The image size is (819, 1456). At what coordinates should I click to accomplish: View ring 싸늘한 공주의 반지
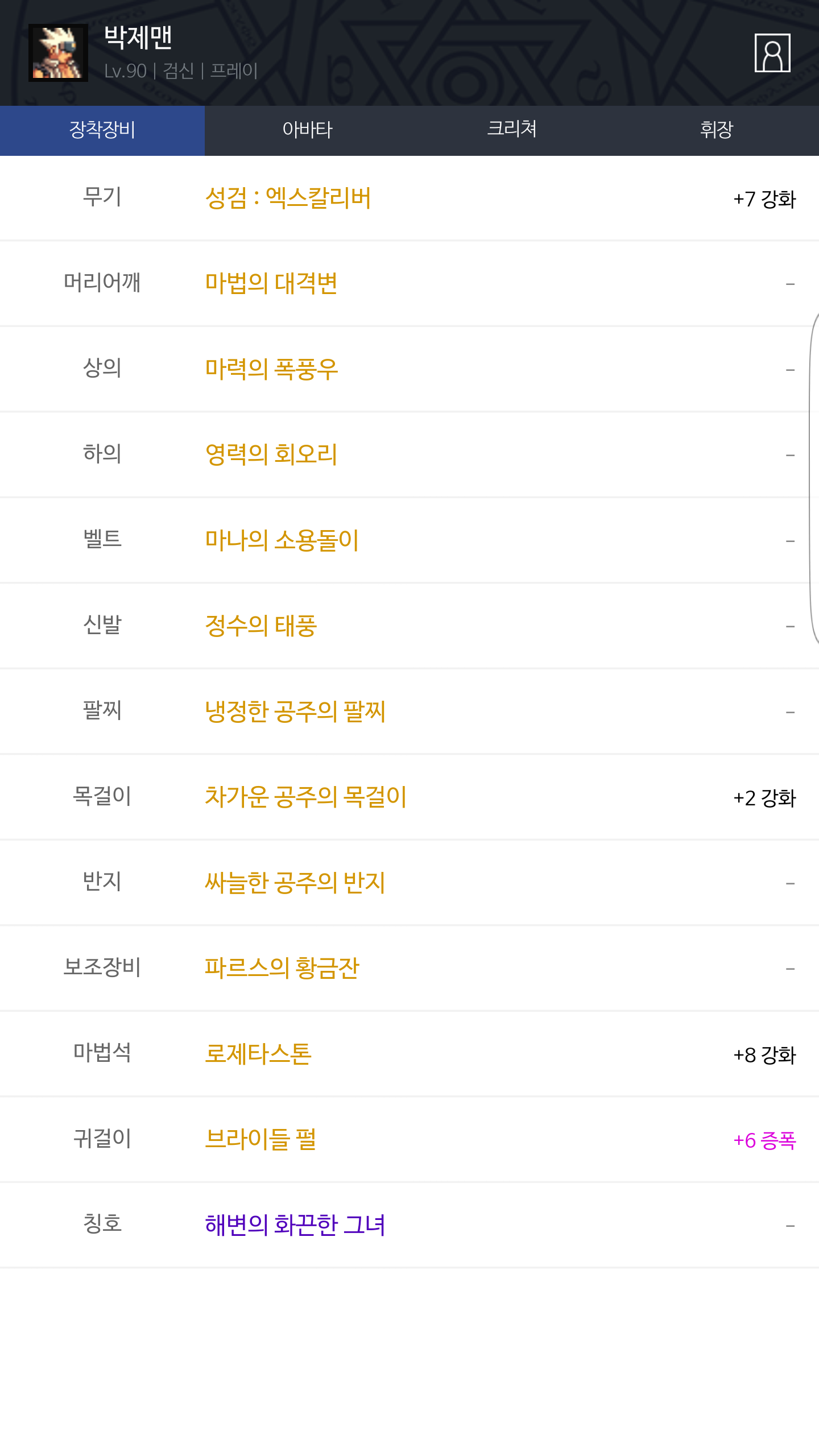(x=295, y=883)
